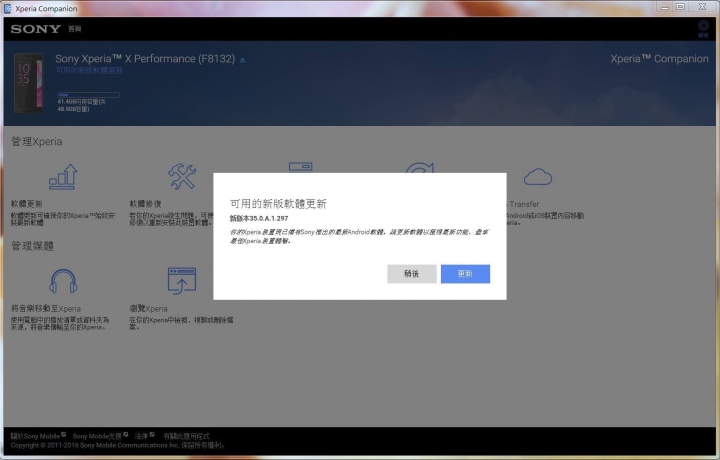Click the 管理媒體 section heading

click(32, 246)
